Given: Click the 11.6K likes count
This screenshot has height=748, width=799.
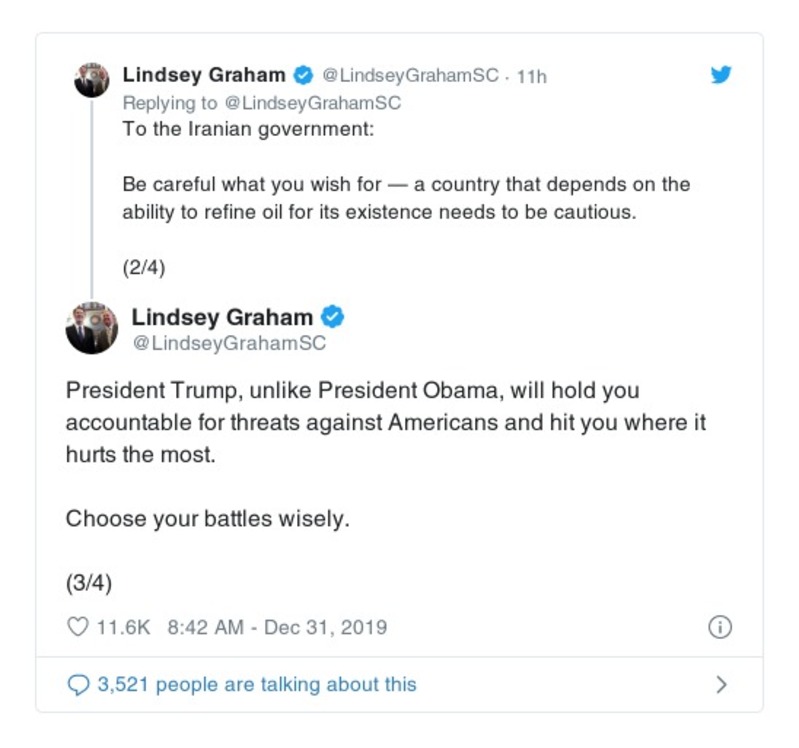Looking at the screenshot, I should coord(122,628).
